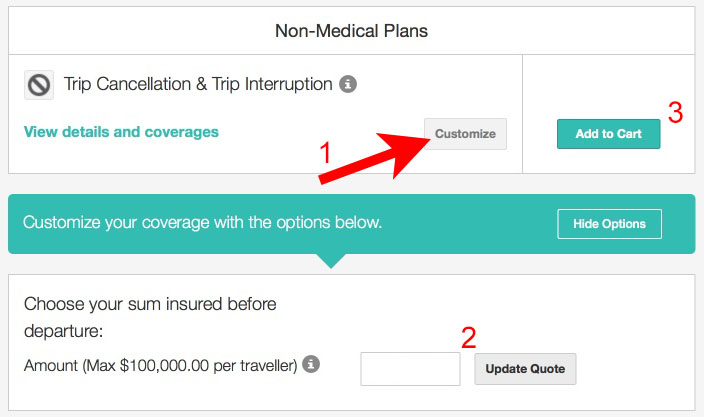This screenshot has width=704, height=417.
Task: Click Trip Cancellation & Trip Interruption title
Action: point(198,84)
